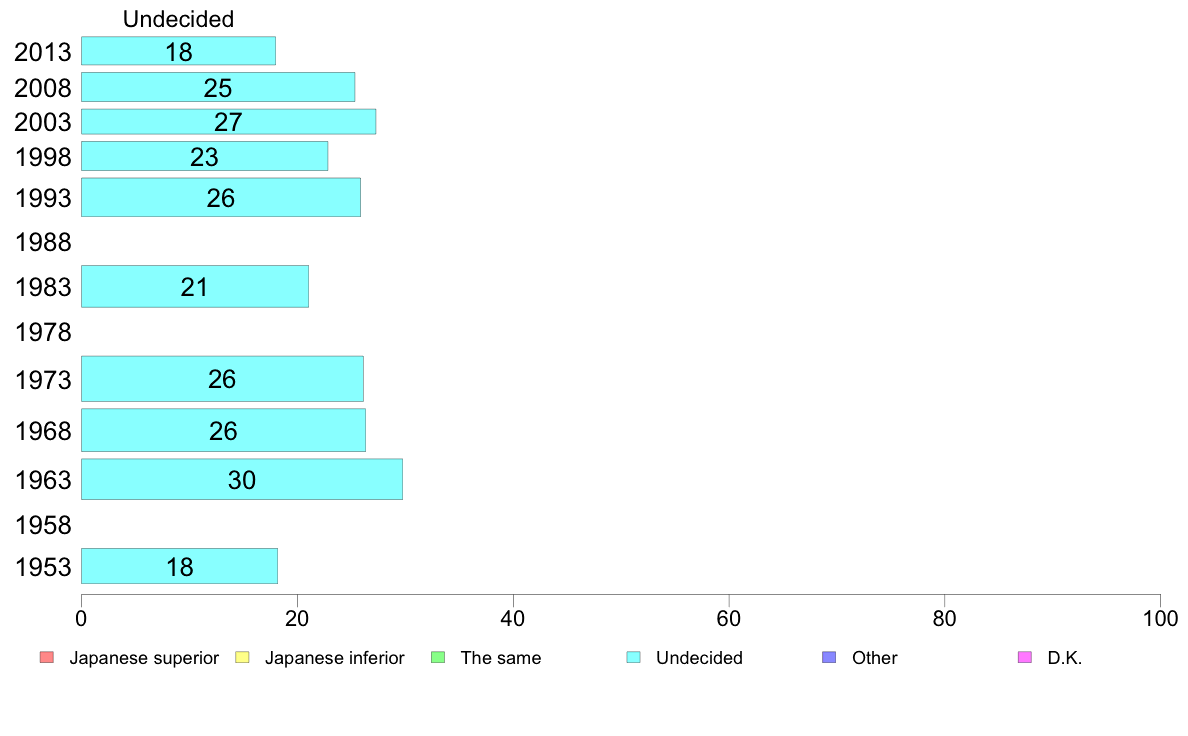Select the 1993 bar showing 26
The height and width of the screenshot is (736, 1188).
220,197
